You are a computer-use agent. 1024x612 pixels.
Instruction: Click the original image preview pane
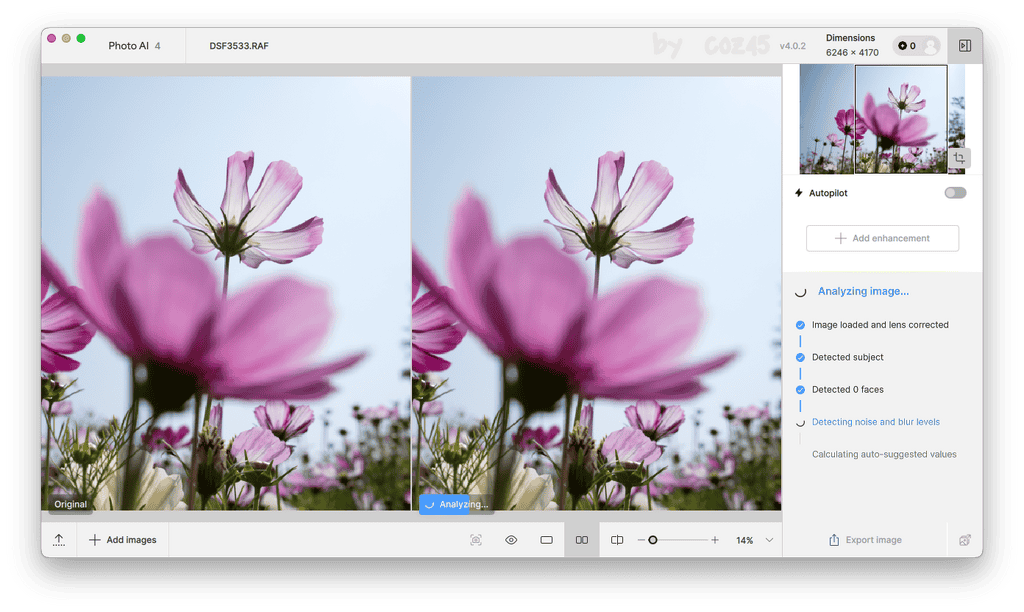[x=226, y=293]
